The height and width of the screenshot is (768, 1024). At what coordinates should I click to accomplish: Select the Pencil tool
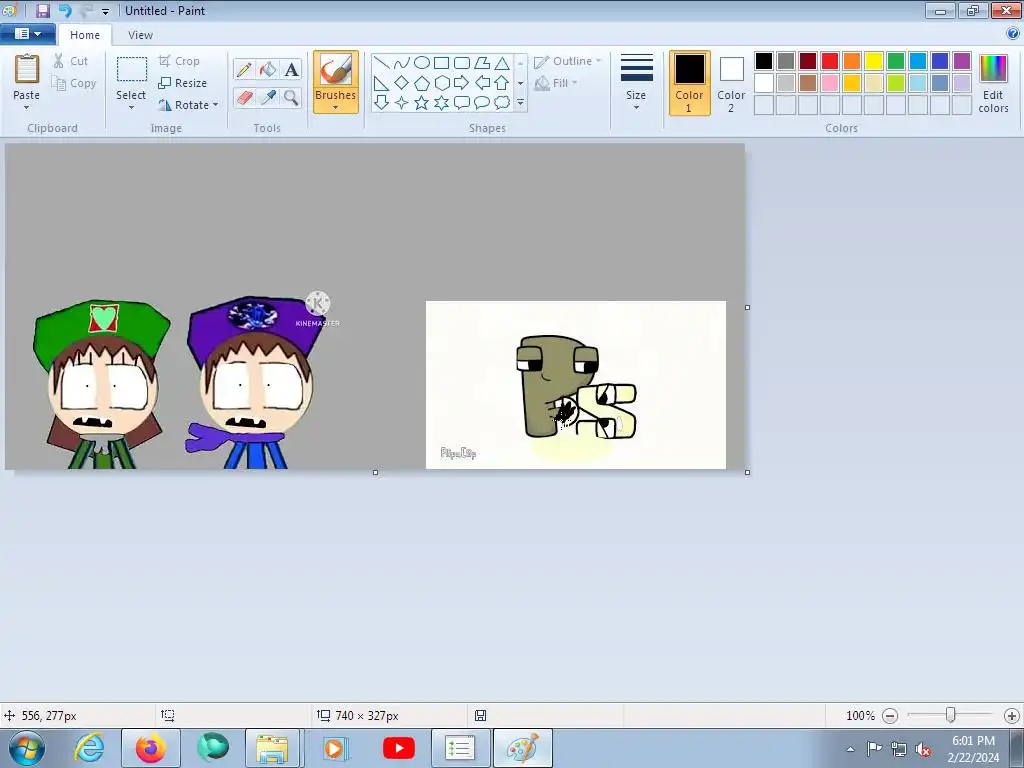pos(244,69)
